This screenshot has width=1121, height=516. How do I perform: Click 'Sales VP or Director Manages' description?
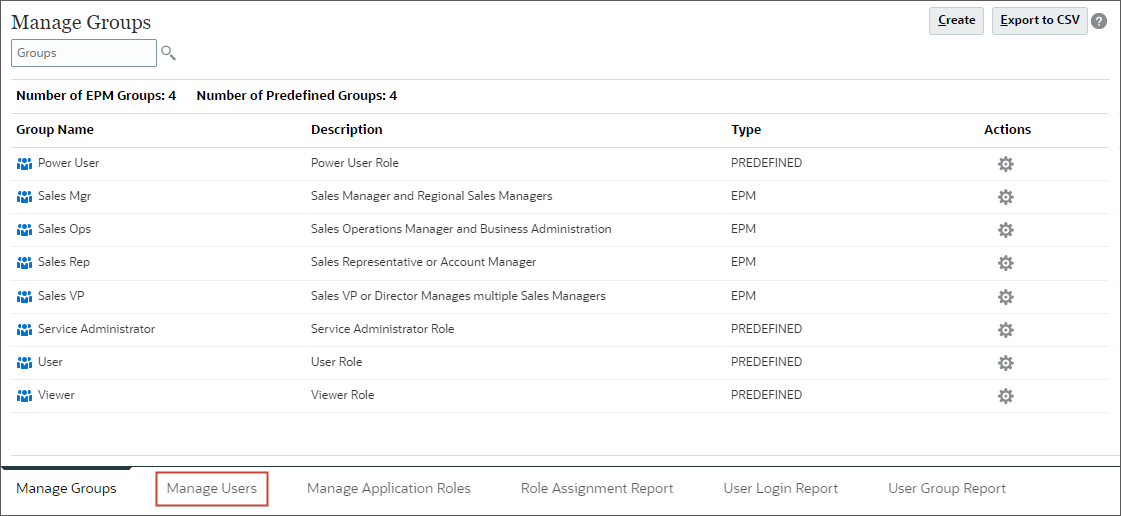[x=458, y=296]
